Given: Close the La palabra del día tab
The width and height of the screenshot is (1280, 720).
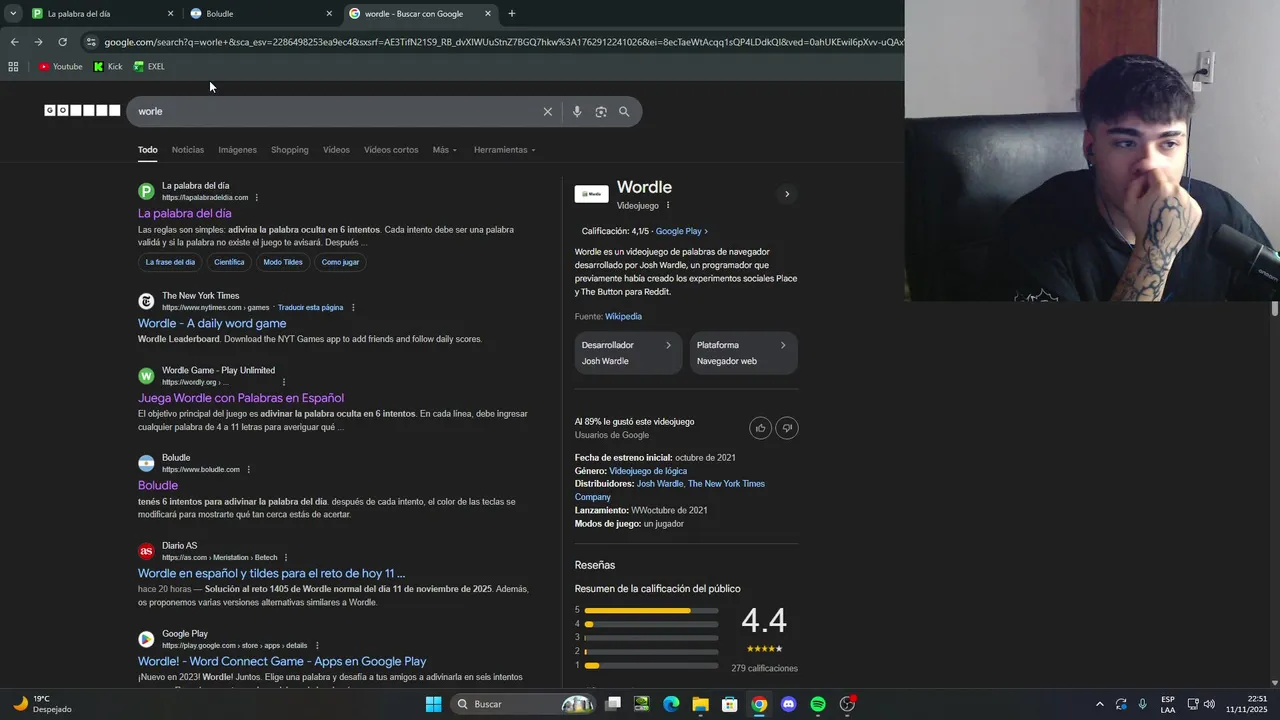Looking at the screenshot, I should pyautogui.click(x=170, y=14).
